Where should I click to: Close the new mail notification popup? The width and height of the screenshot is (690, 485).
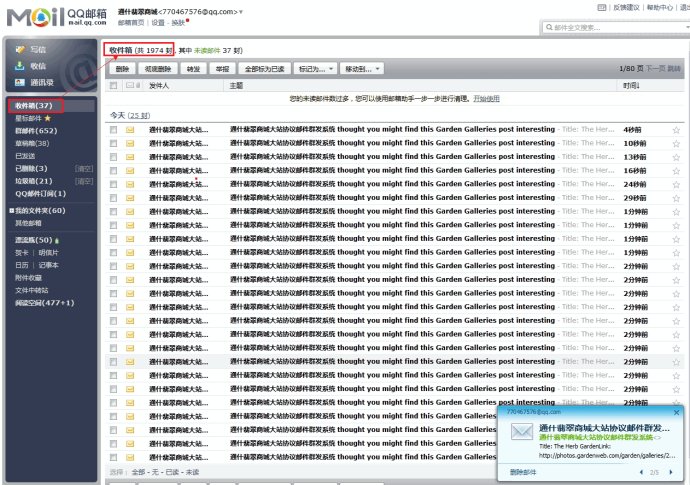point(677,412)
